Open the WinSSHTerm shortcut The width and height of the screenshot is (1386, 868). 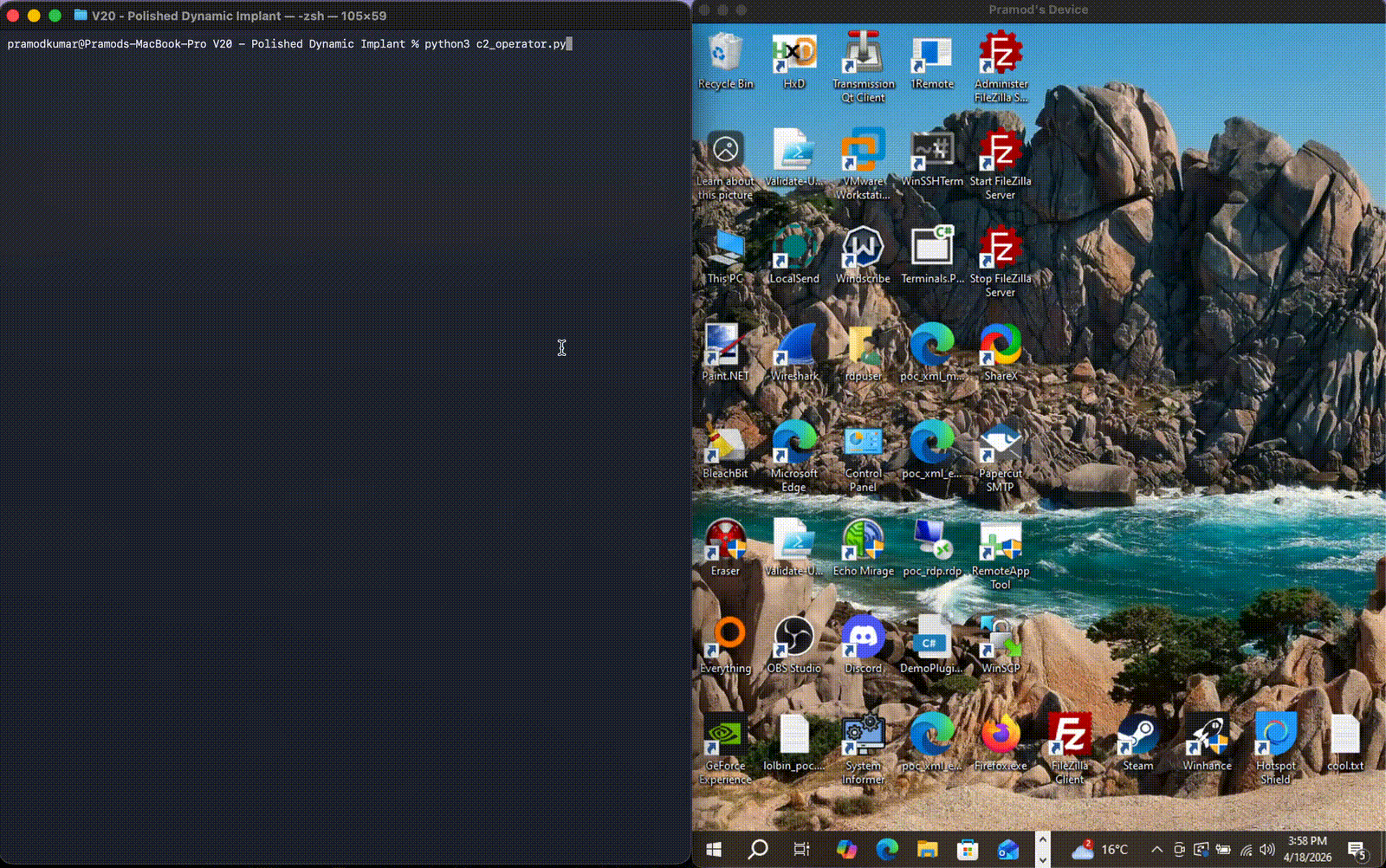[931, 159]
